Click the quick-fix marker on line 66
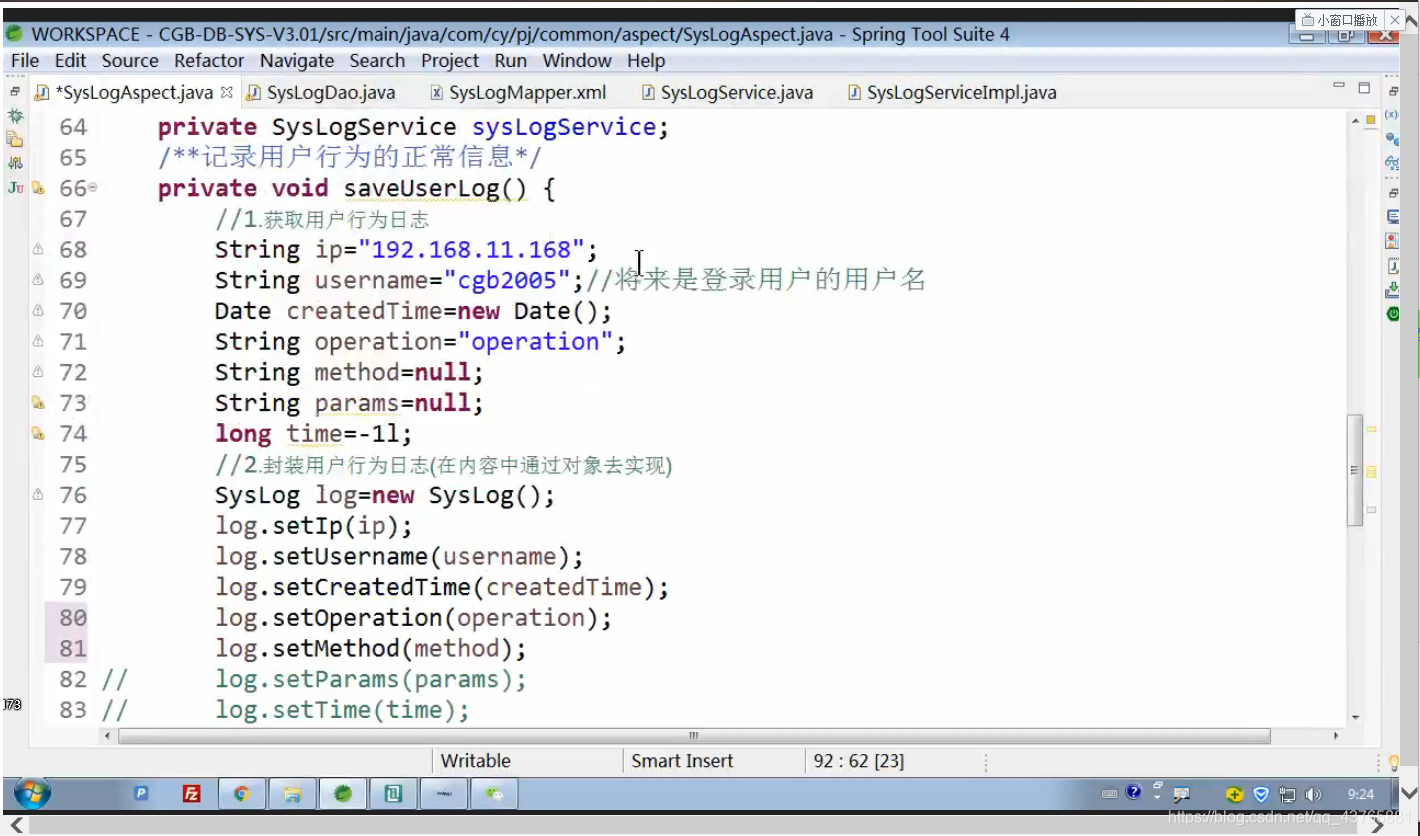This screenshot has height=836, width=1420. tap(38, 188)
